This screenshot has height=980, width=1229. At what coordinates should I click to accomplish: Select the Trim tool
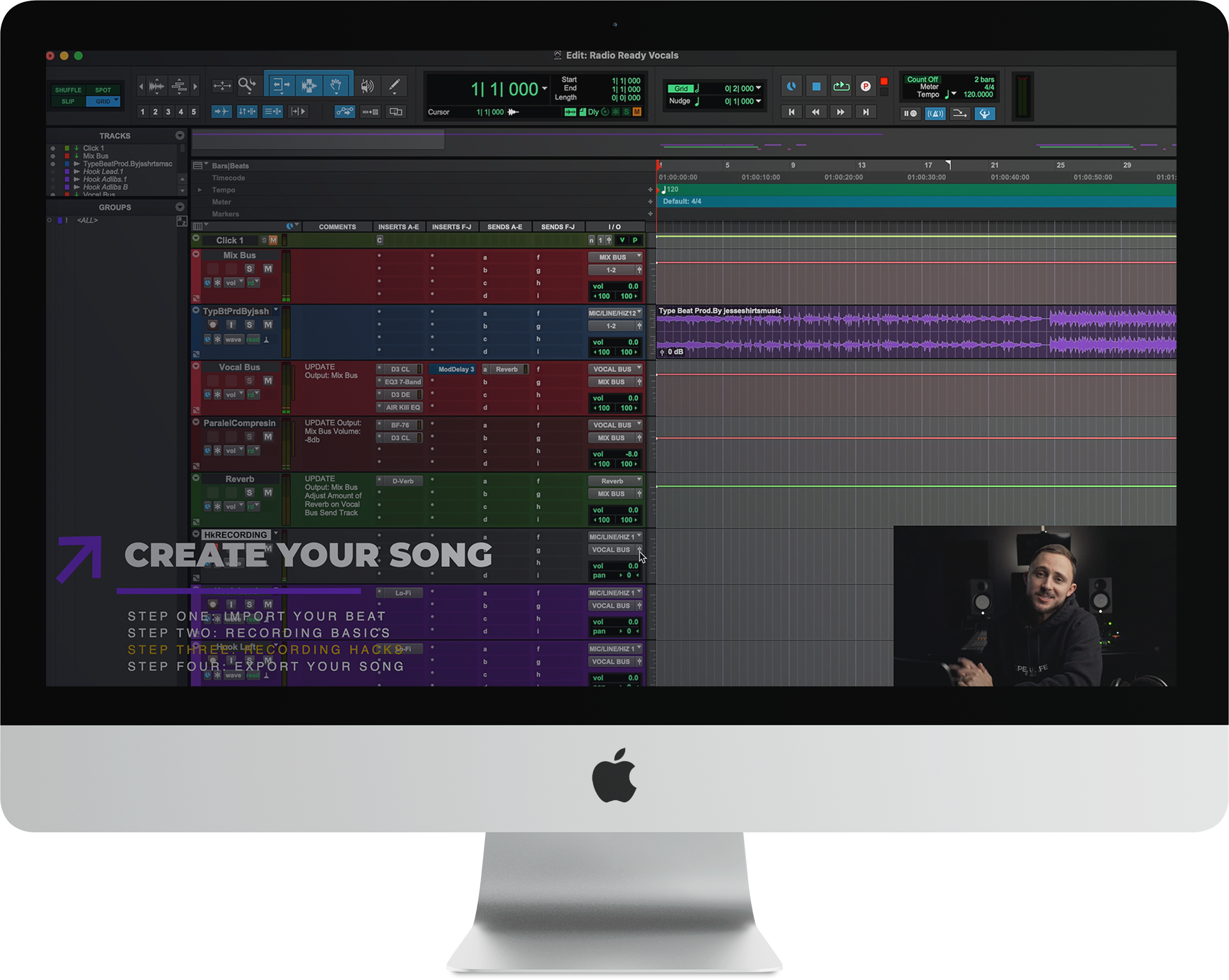click(x=281, y=85)
